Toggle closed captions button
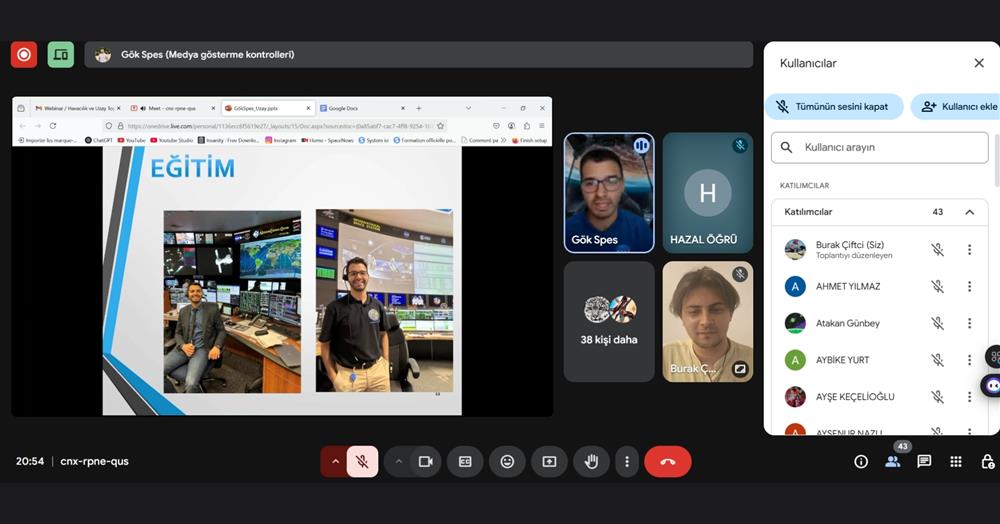The width and height of the screenshot is (1000, 524). [465, 462]
